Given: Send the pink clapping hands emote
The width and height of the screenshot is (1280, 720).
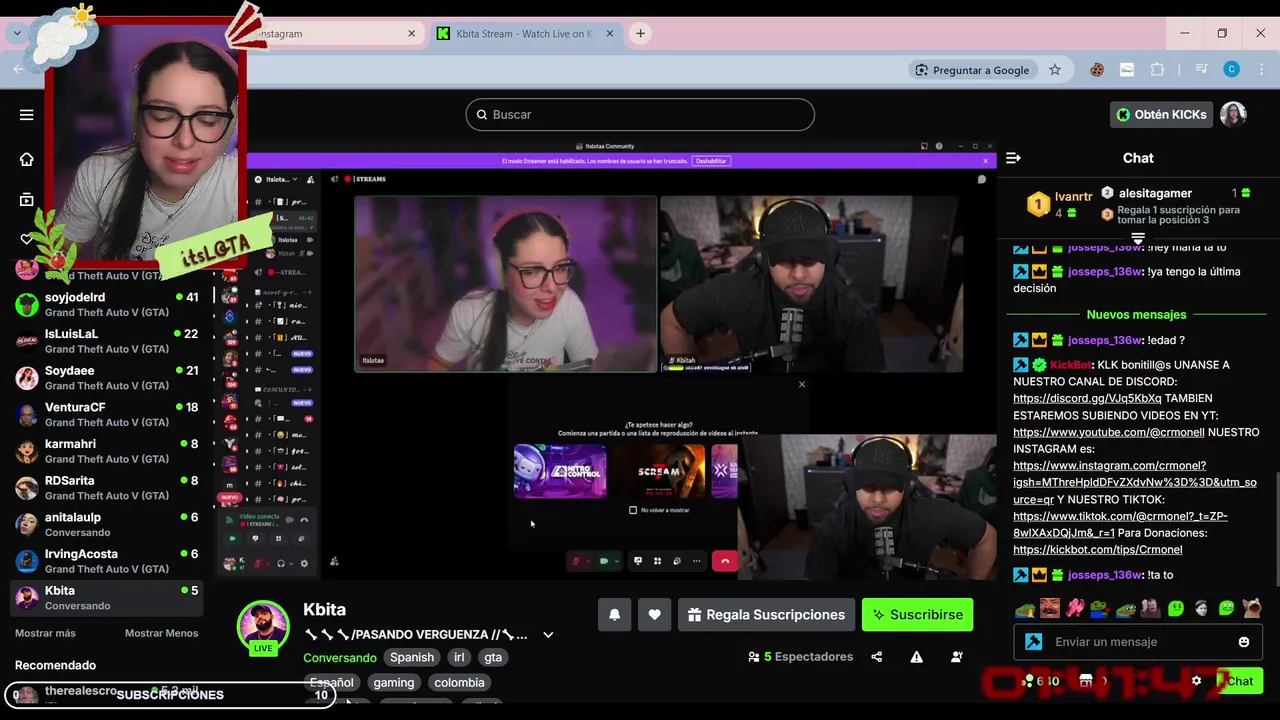Looking at the screenshot, I should 1075,608.
